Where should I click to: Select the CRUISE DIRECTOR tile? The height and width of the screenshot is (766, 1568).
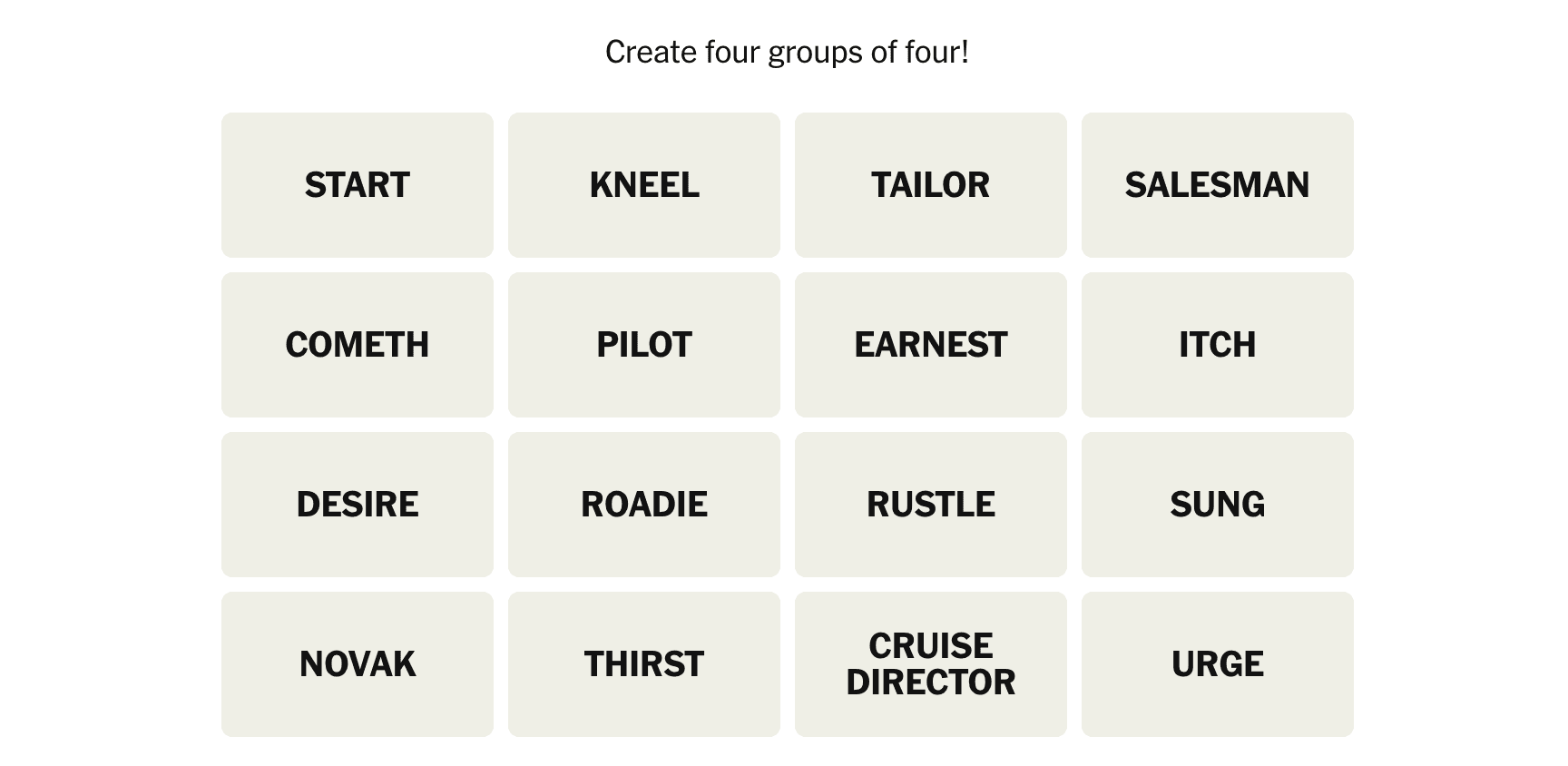[931, 664]
